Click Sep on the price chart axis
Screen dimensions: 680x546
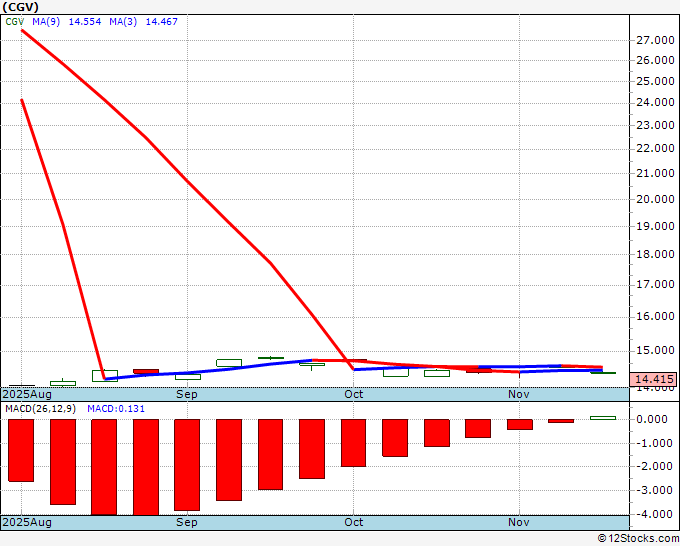(x=187, y=394)
